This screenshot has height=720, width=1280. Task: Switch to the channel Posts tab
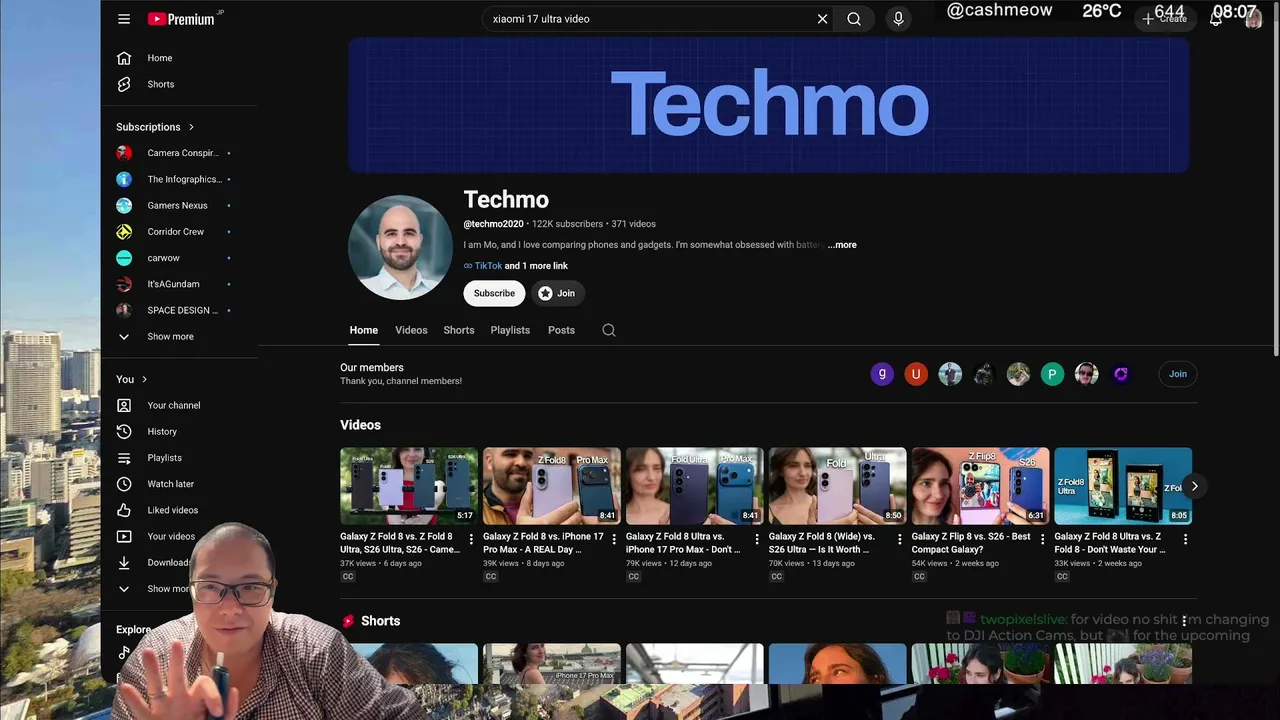coord(561,330)
